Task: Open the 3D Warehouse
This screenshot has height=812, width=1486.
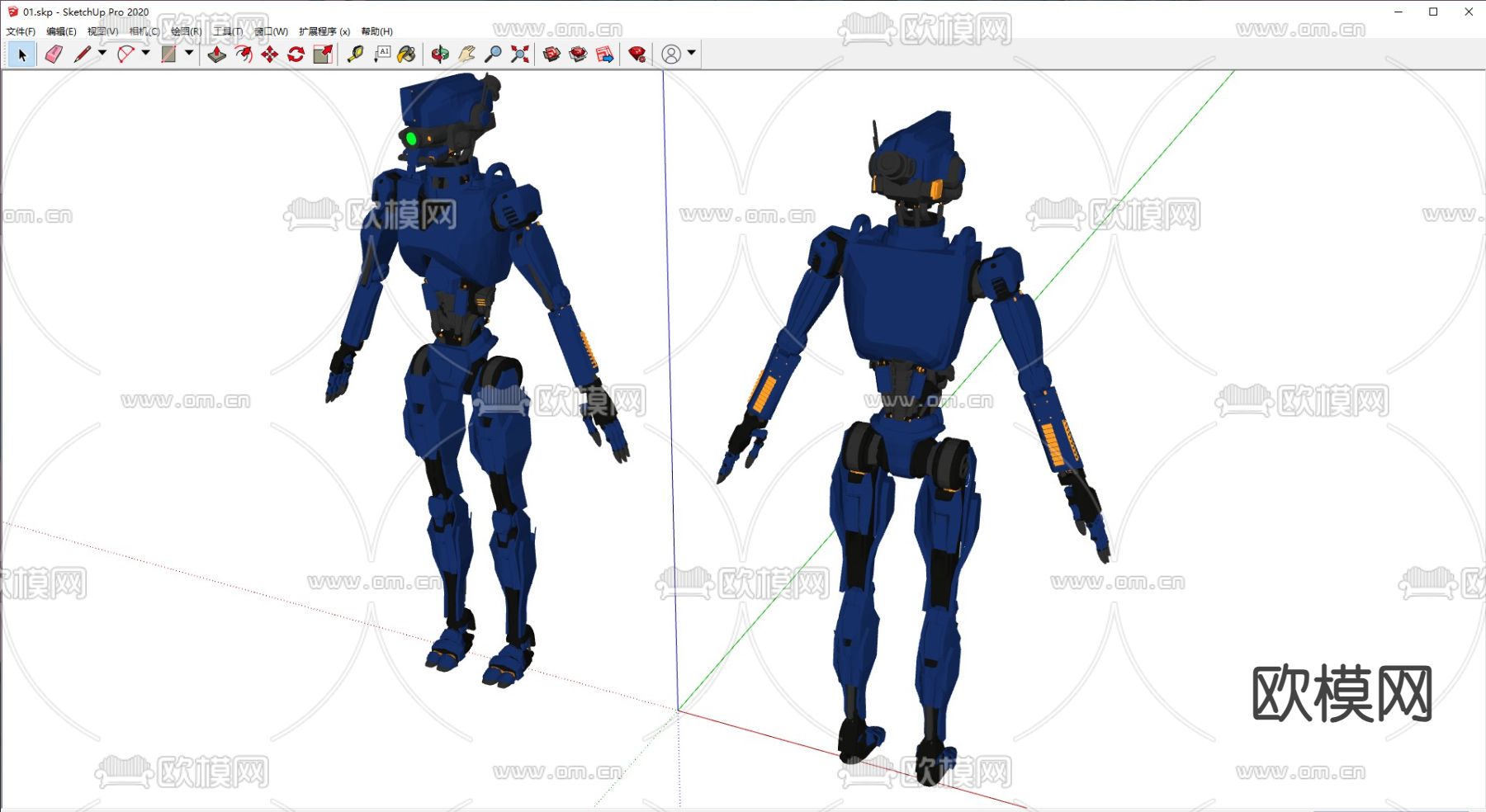Action: coord(551,54)
